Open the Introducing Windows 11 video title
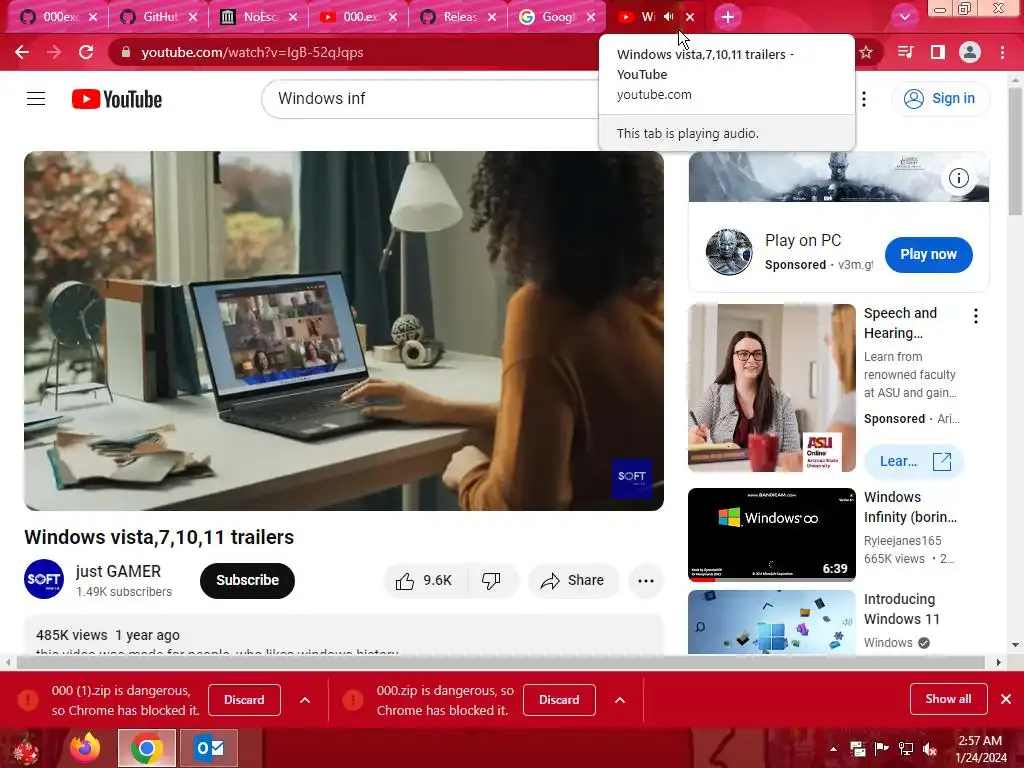The height and width of the screenshot is (768, 1024). (902, 609)
